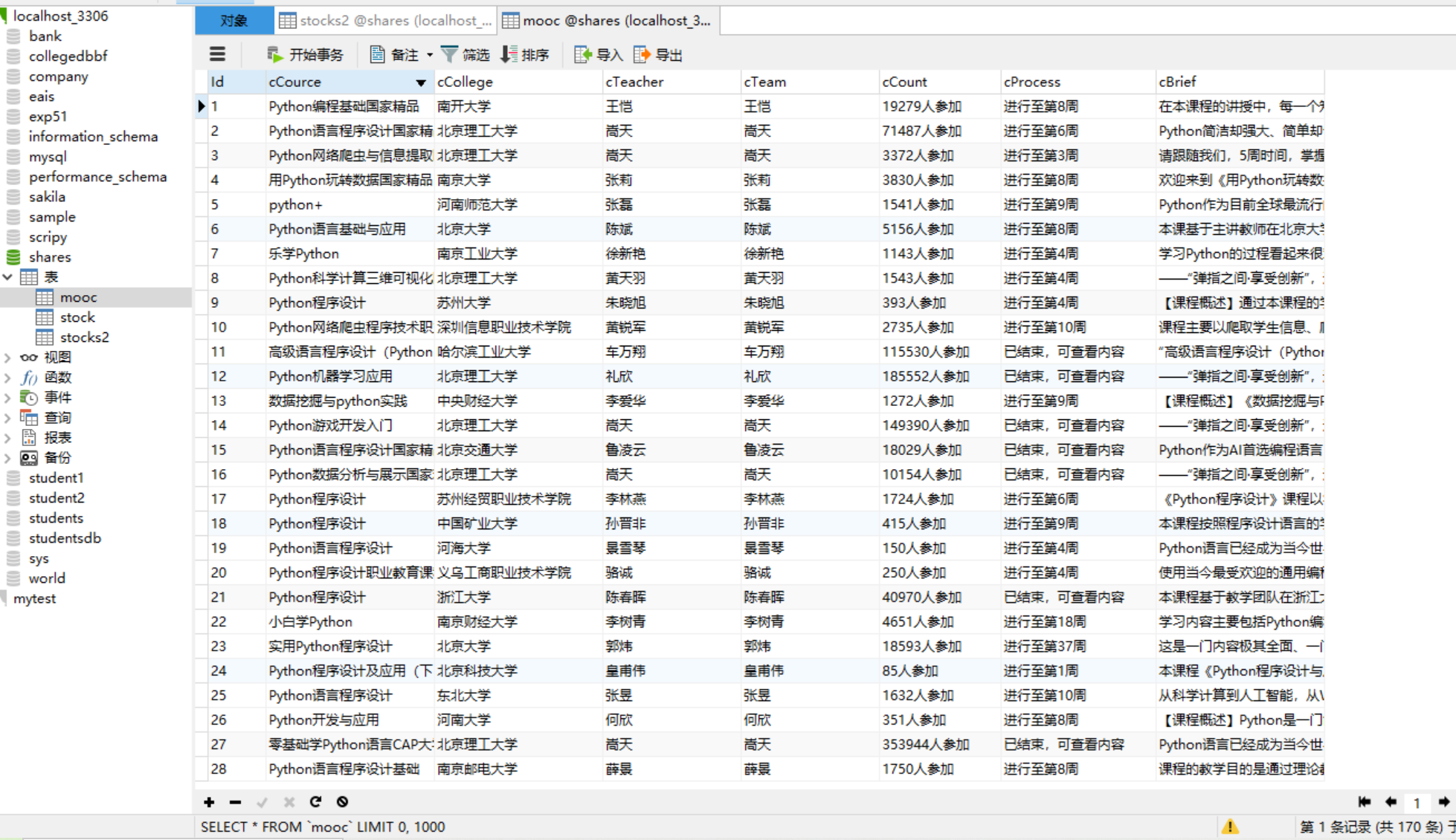Viewport: 1456px width, 840px height.
Task: Open the hamburger menu in the toolbar
Action: [x=217, y=54]
